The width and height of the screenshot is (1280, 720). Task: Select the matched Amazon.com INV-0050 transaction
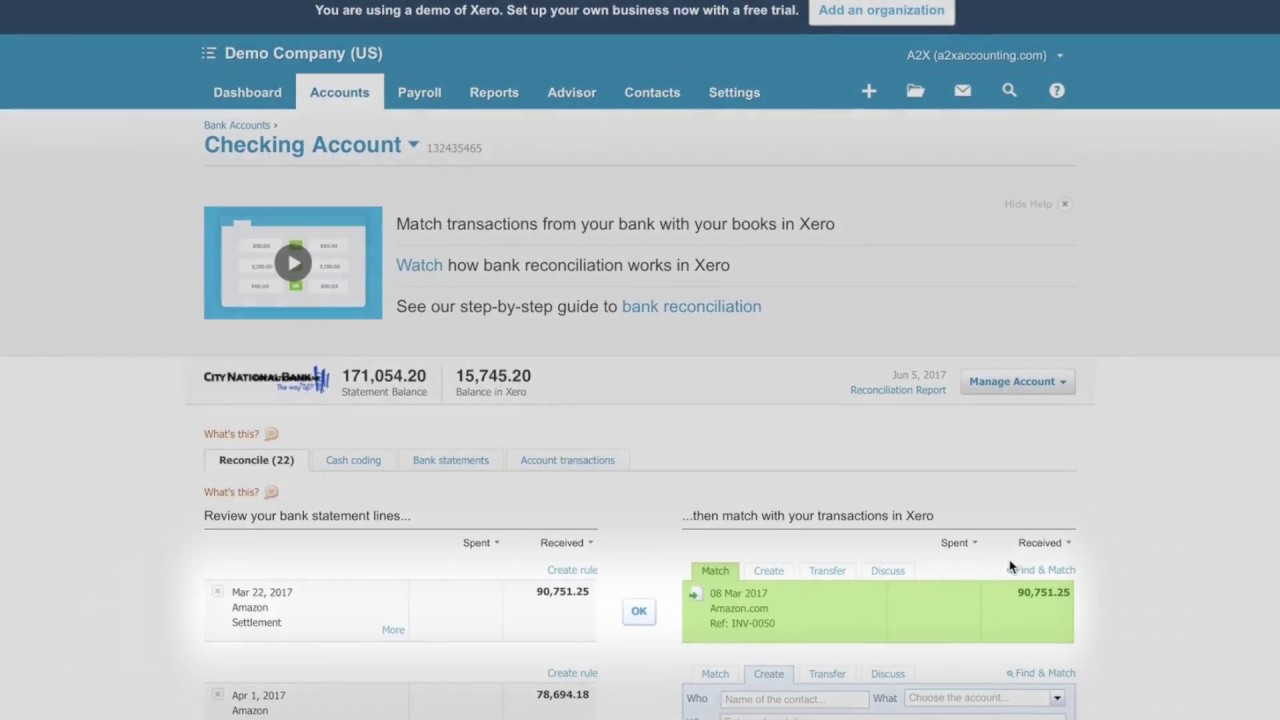878,611
